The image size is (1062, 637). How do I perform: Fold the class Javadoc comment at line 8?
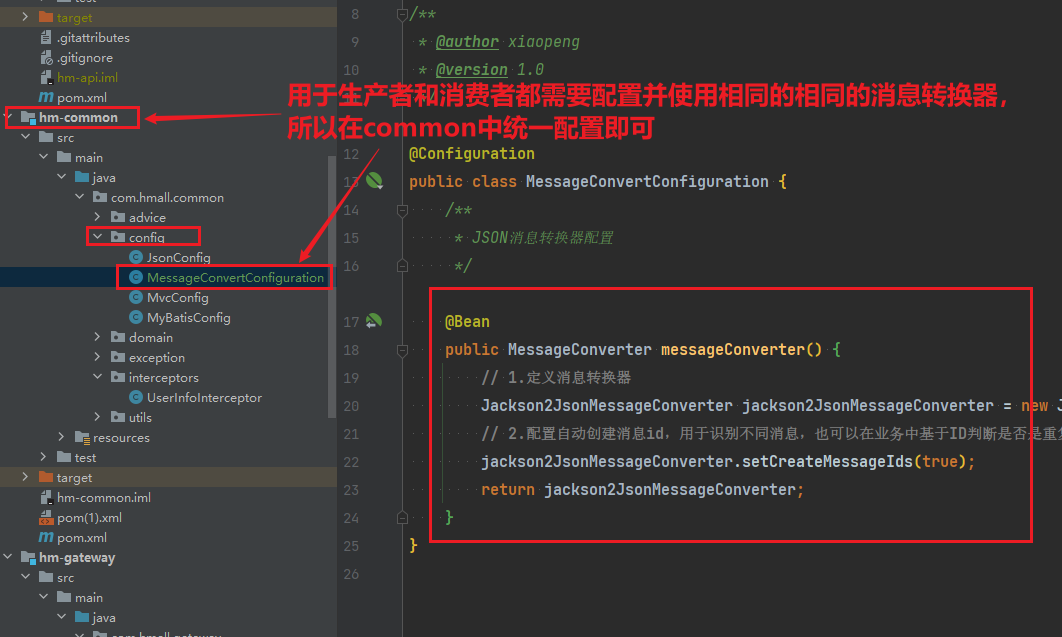pos(402,14)
